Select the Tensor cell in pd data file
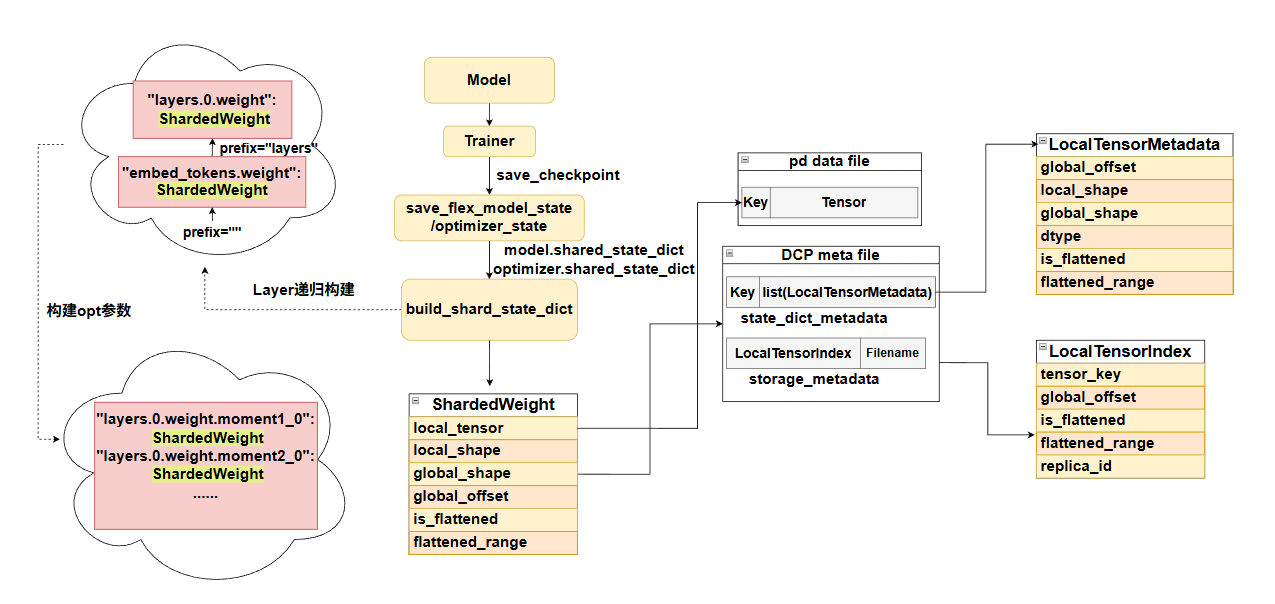The width and height of the screenshot is (1275, 604). (x=843, y=202)
